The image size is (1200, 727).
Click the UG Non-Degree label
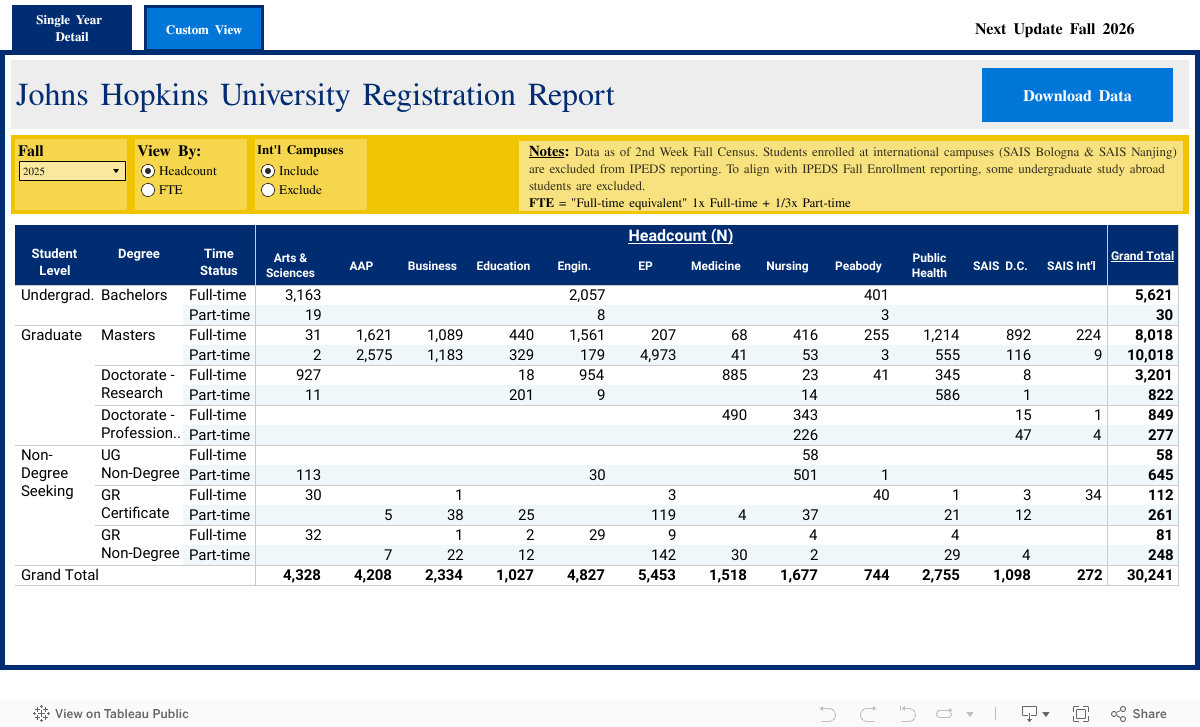[141, 464]
